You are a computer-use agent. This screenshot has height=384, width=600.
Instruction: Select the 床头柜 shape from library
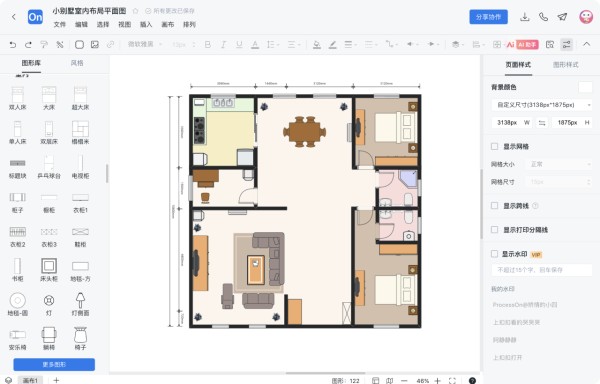49,270
